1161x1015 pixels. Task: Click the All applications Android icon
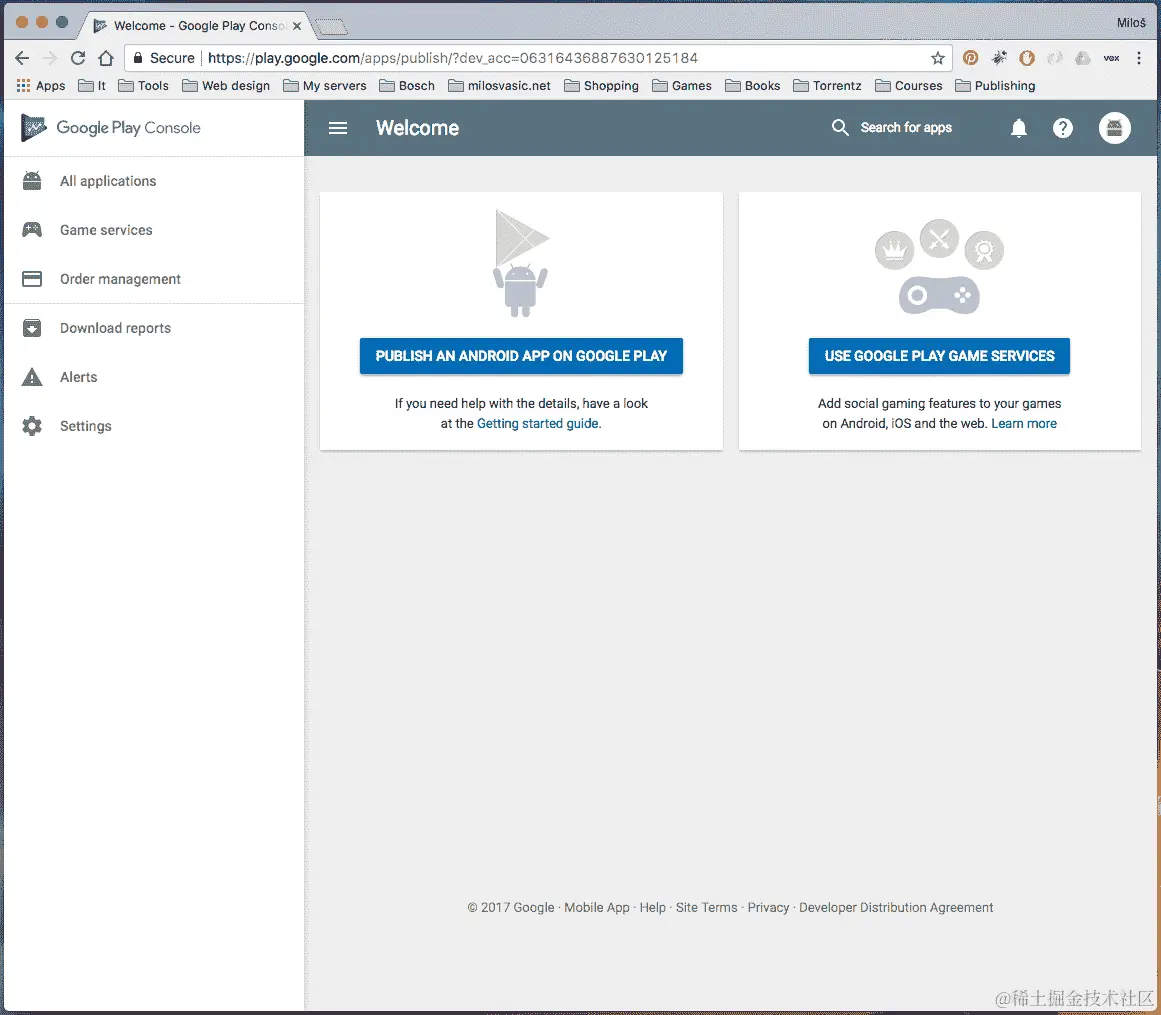click(x=32, y=181)
